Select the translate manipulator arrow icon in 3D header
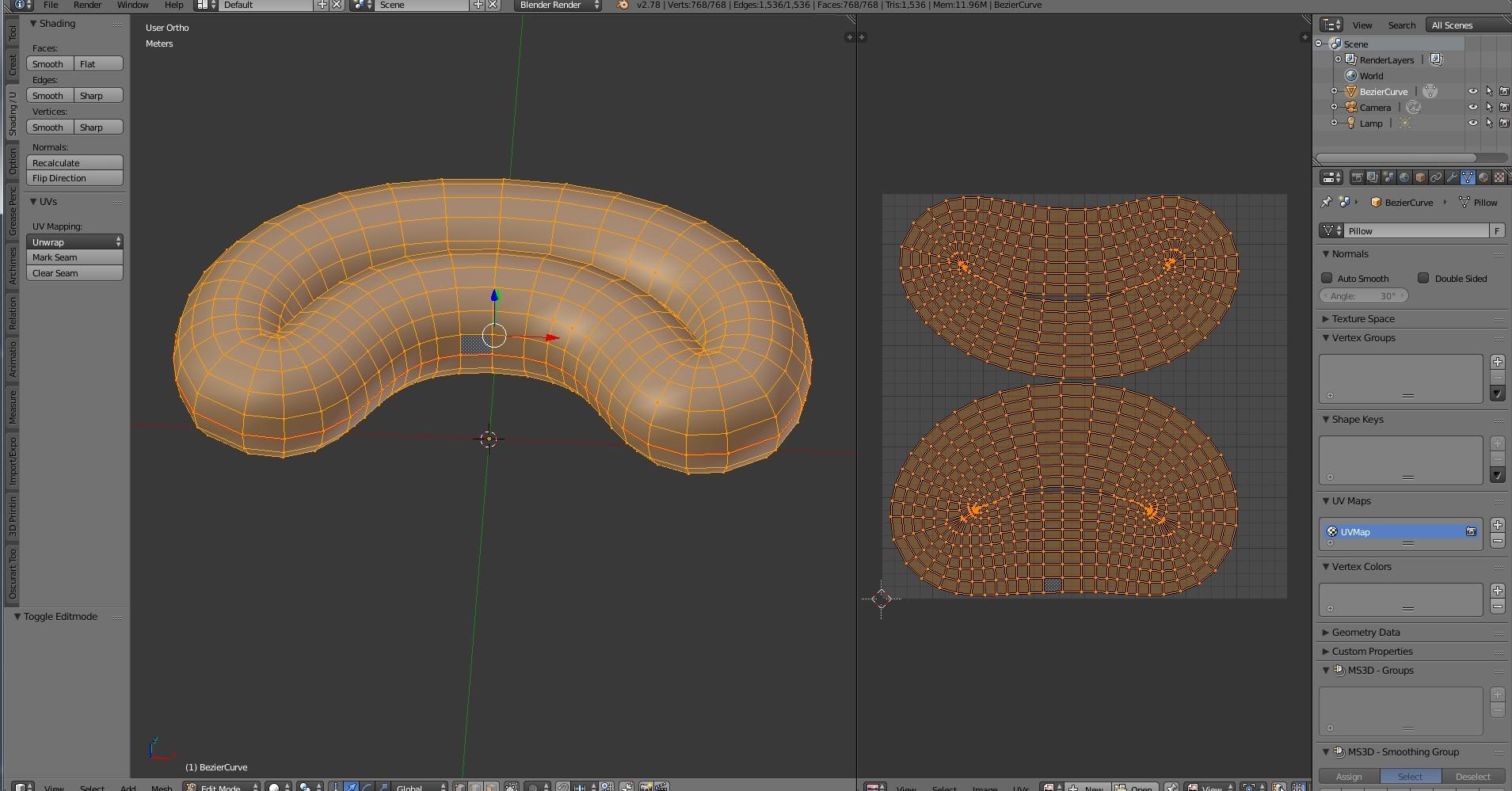 coord(351,787)
